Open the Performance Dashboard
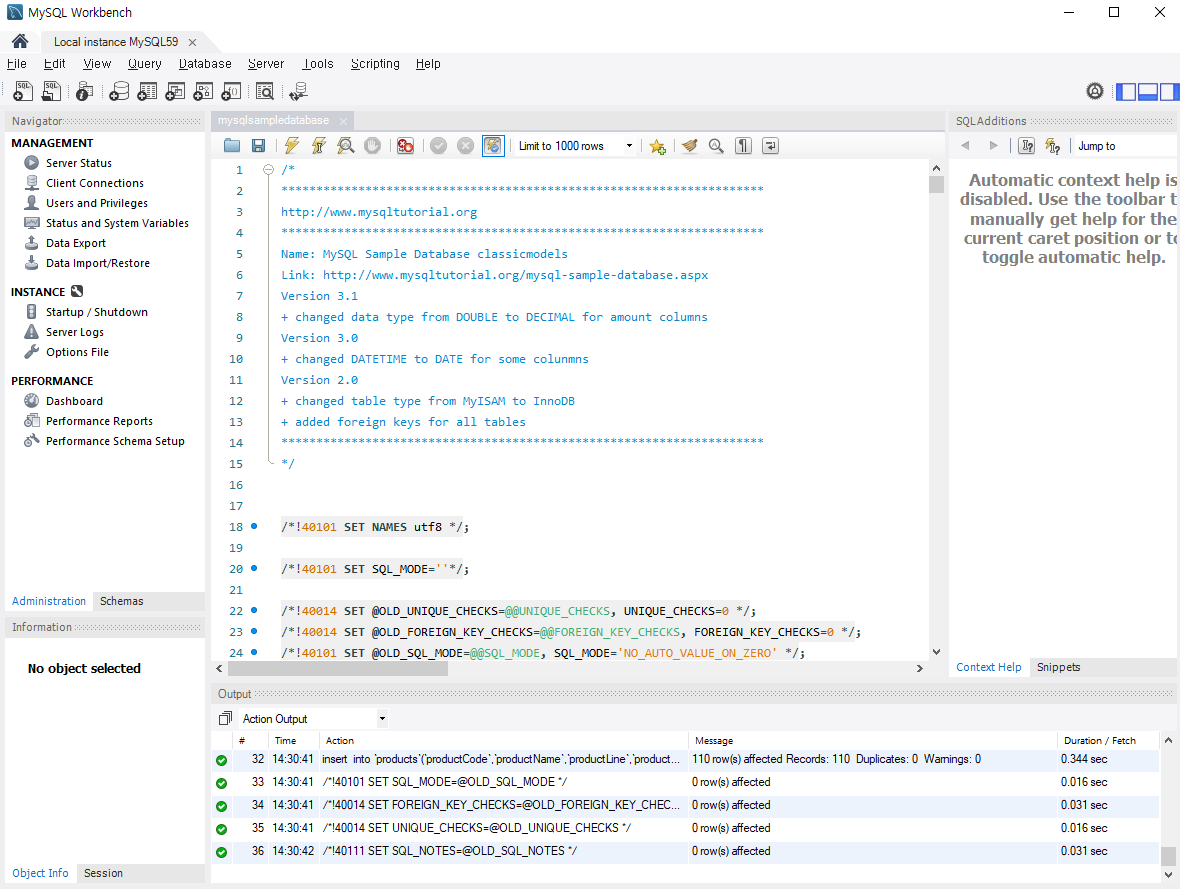Image resolution: width=1180 pixels, height=889 pixels. coord(74,401)
